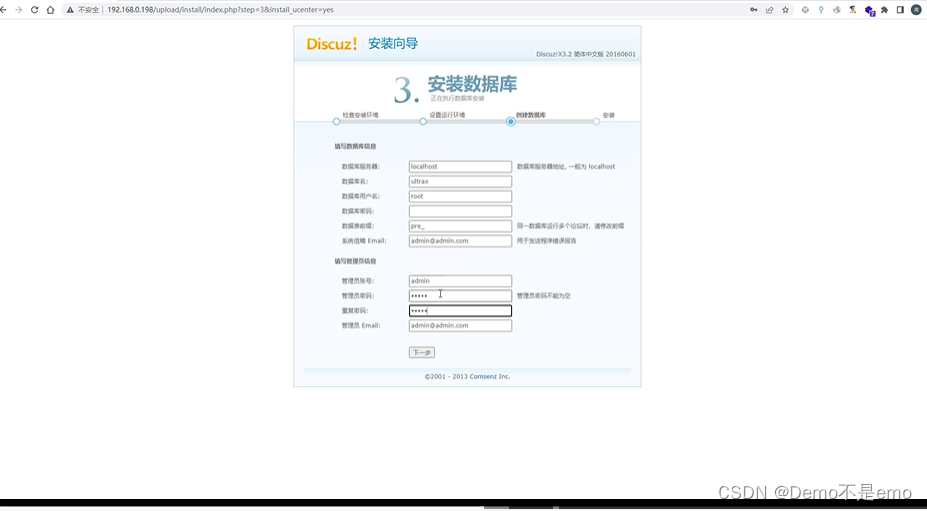Click the 安装 final step marker

(x=597, y=121)
